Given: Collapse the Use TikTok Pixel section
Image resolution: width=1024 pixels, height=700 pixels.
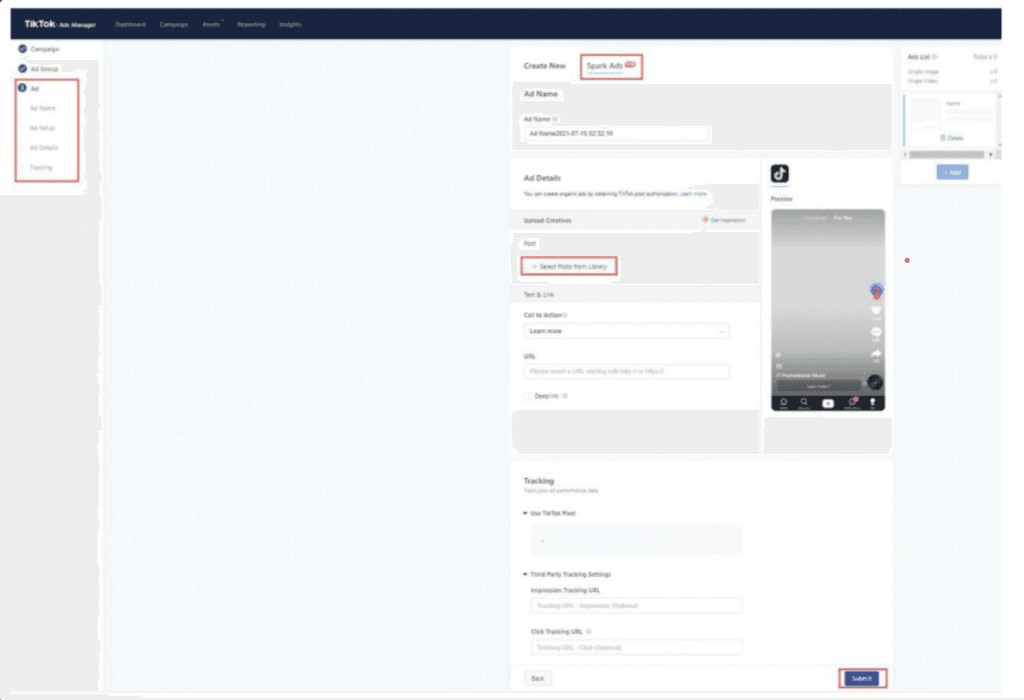Looking at the screenshot, I should [x=526, y=513].
